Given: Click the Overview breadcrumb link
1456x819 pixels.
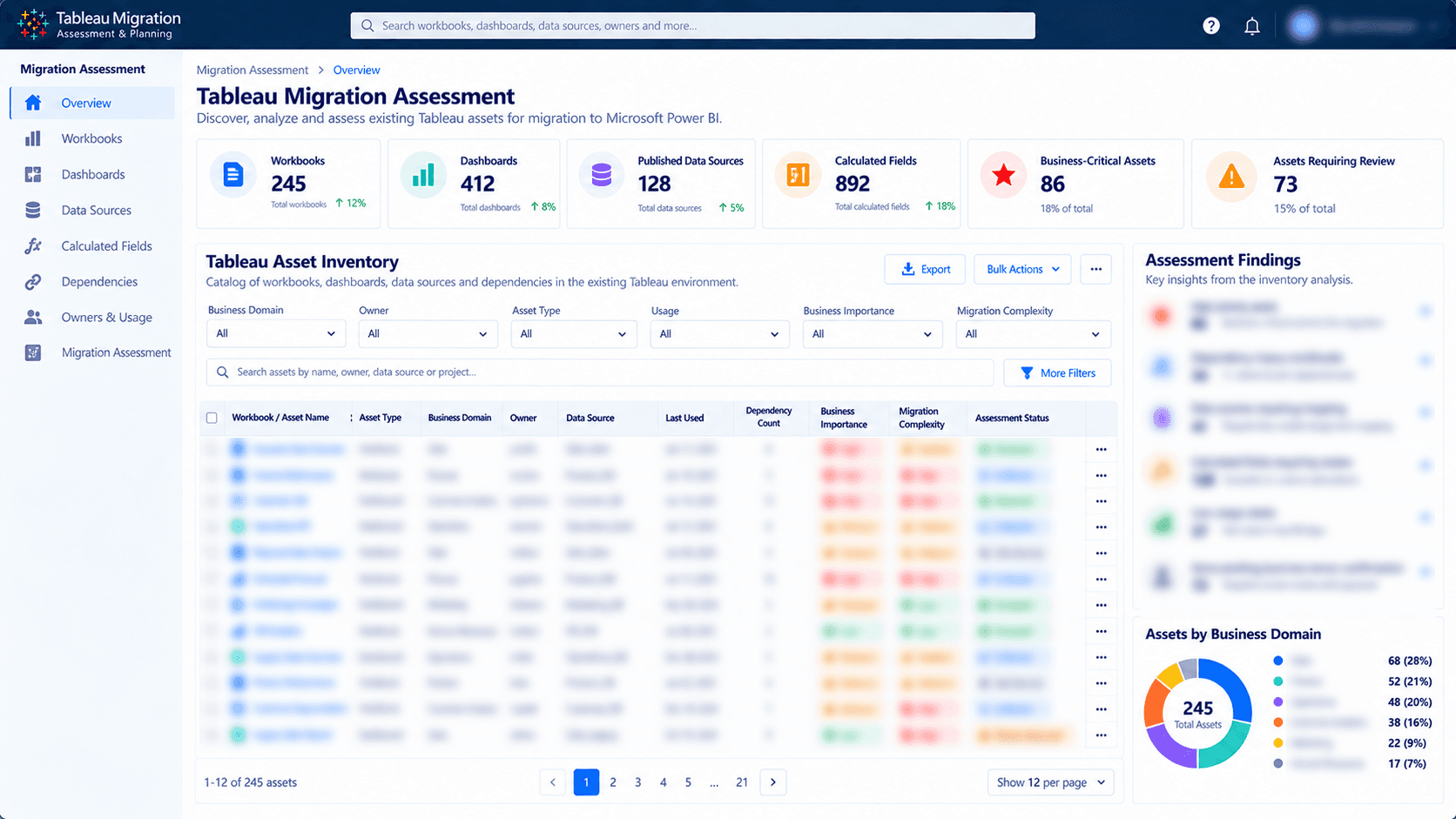Looking at the screenshot, I should pos(356,70).
